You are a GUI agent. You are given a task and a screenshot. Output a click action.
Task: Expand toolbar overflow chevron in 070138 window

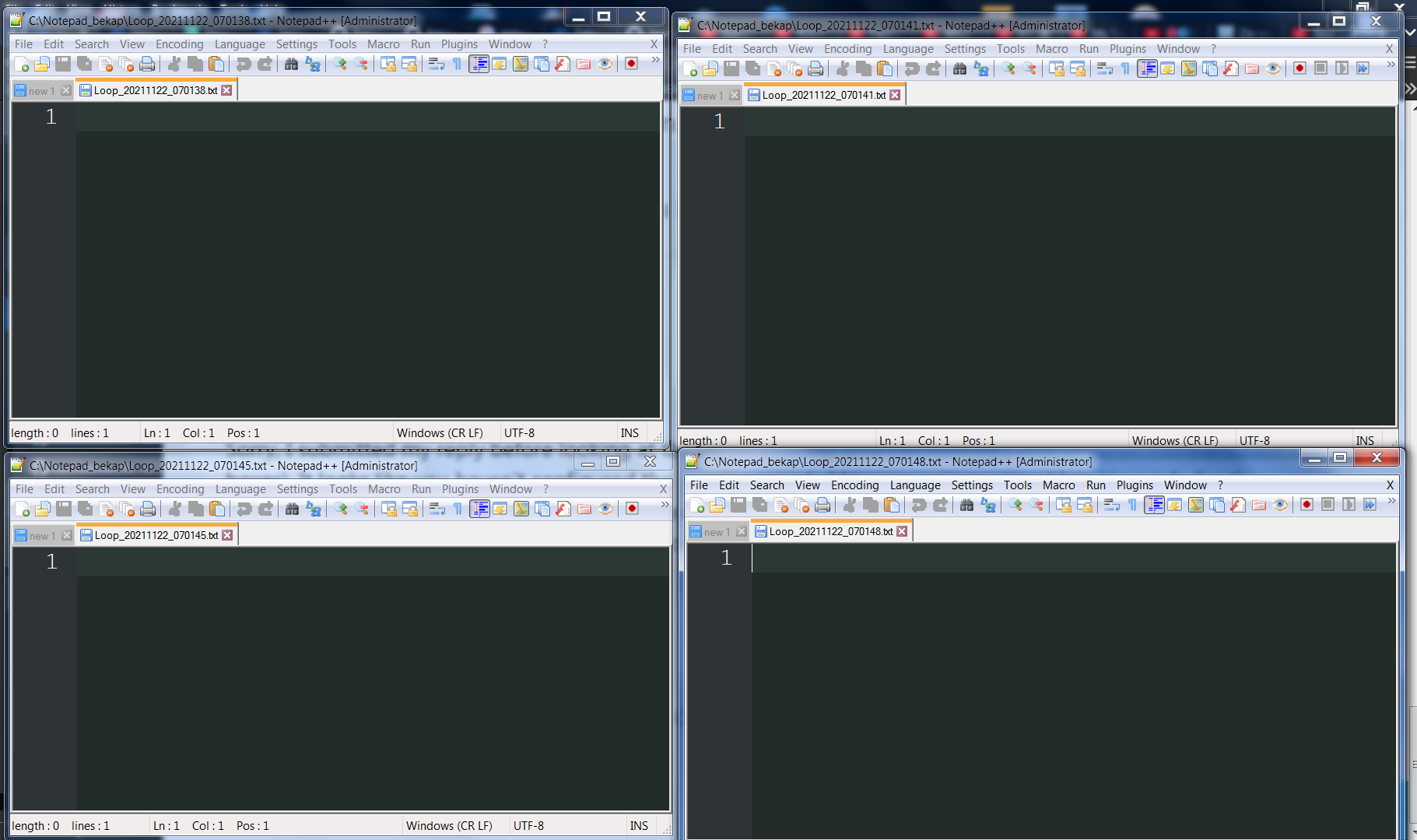tap(655, 60)
